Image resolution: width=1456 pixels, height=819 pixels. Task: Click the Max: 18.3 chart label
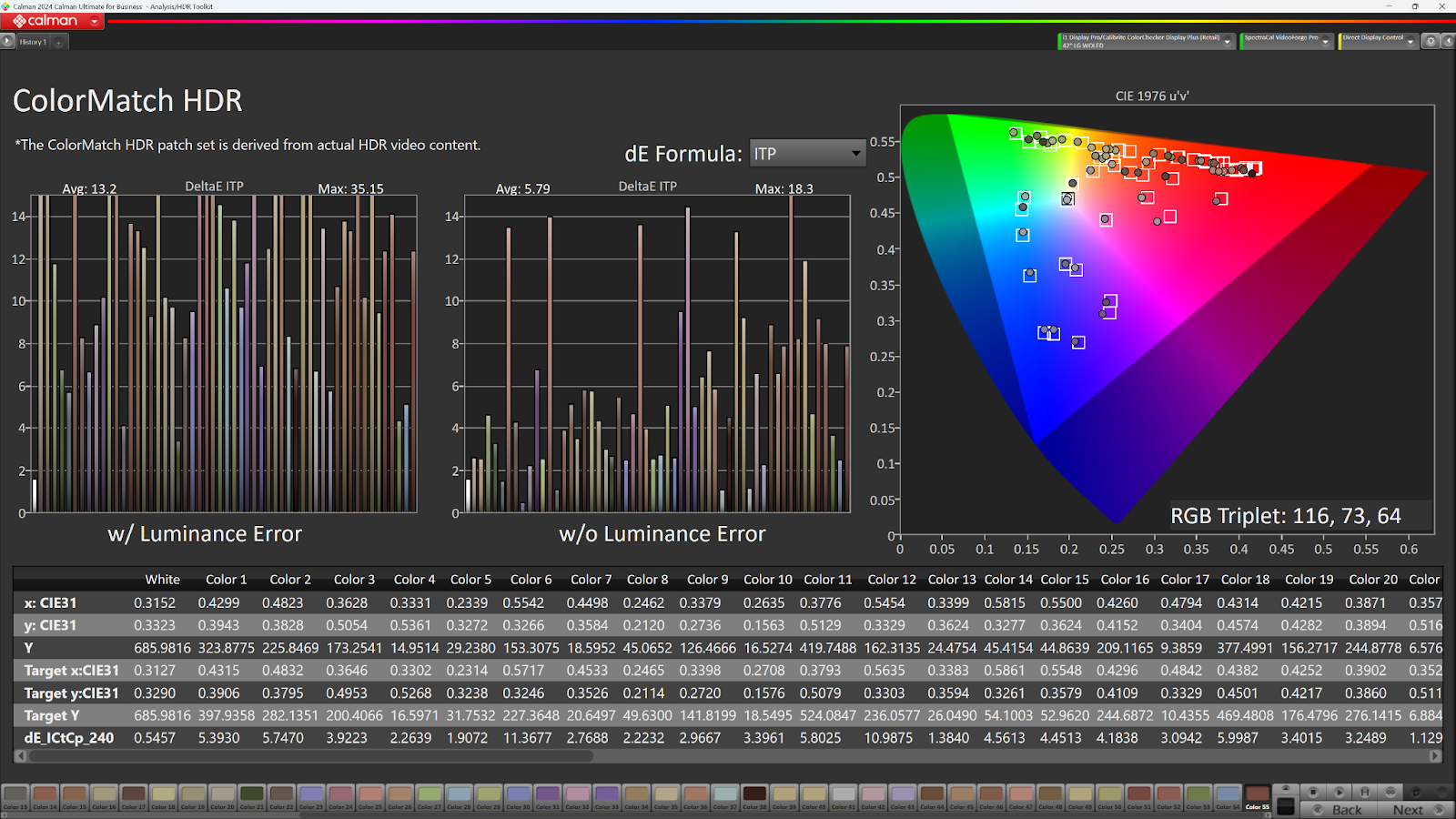click(x=784, y=189)
